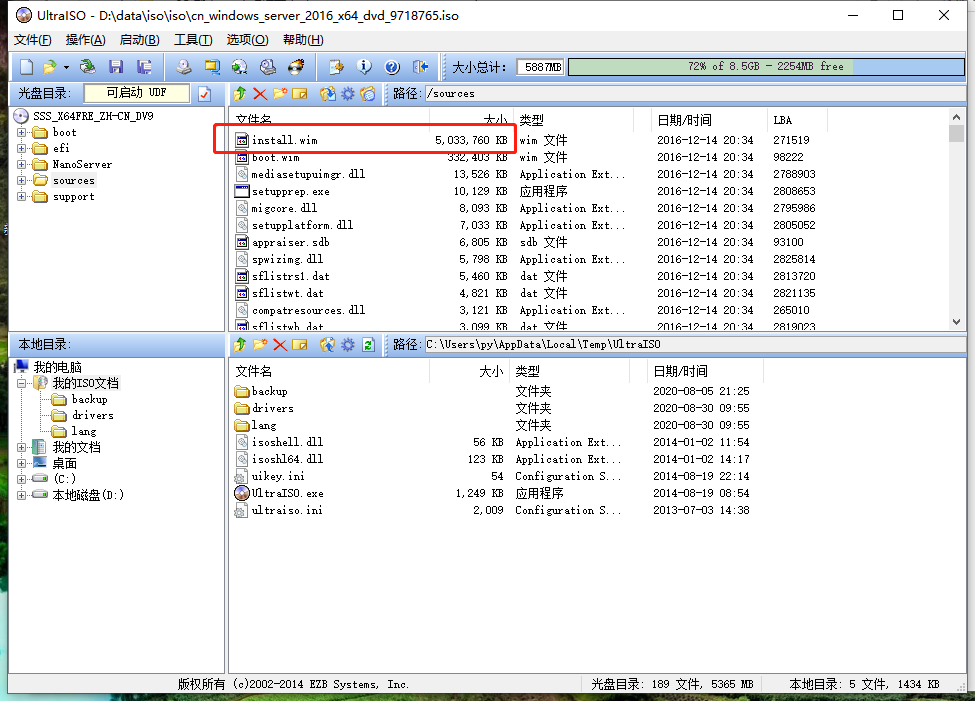975x701 pixels.
Task: Click the Up folder icon in the local pane toolbar
Action: click(x=239, y=345)
